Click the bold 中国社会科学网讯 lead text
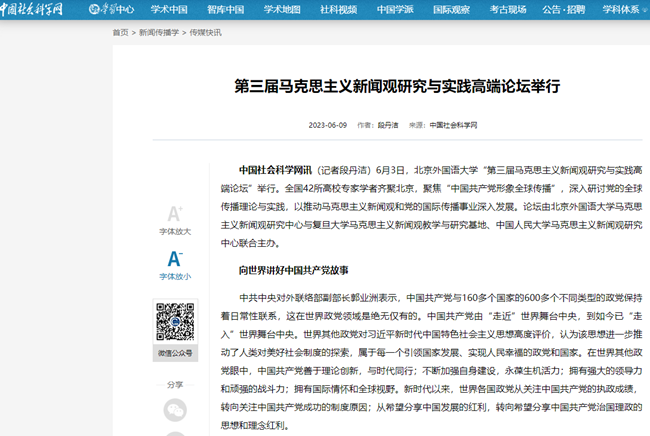 point(275,170)
